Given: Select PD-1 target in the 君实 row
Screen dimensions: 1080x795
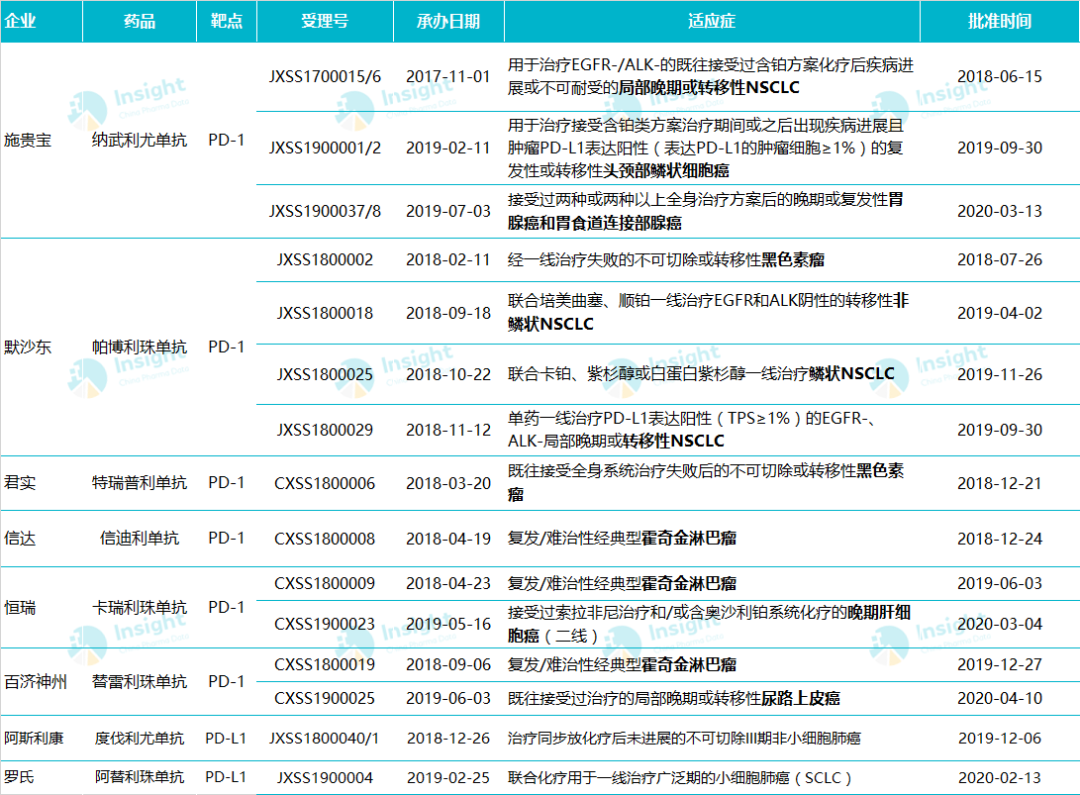Looking at the screenshot, I should (x=227, y=483).
